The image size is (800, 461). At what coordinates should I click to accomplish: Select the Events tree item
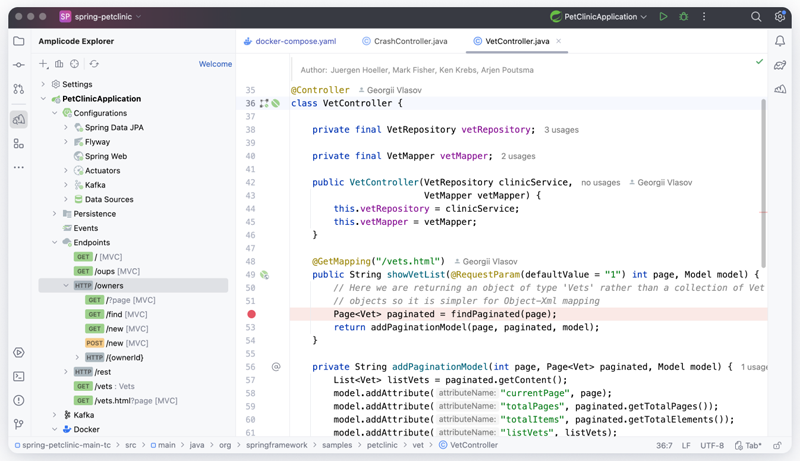coord(80,228)
